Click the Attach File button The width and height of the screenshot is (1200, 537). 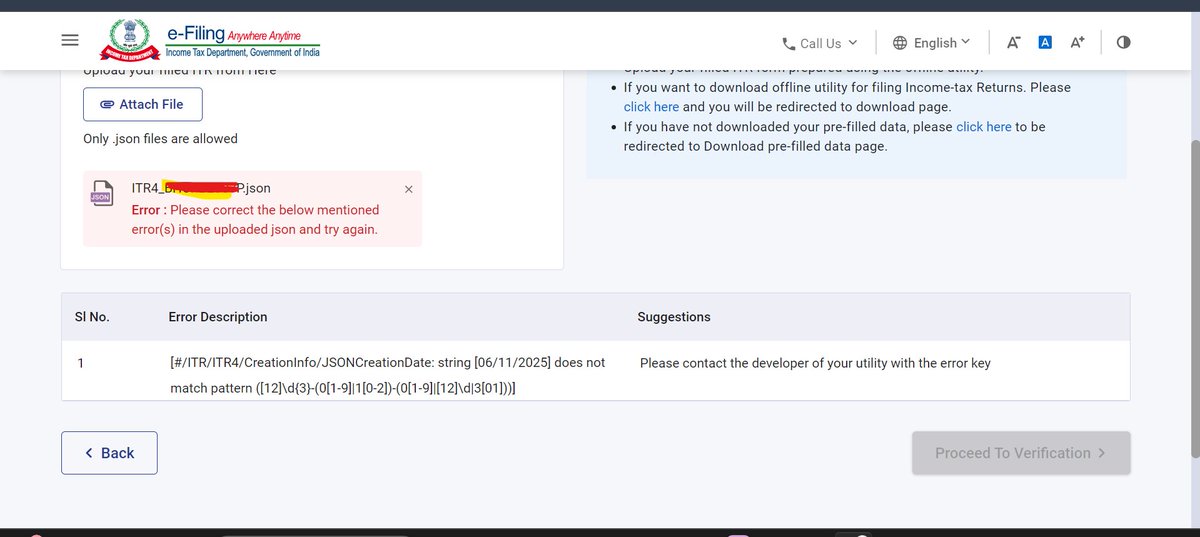point(142,104)
